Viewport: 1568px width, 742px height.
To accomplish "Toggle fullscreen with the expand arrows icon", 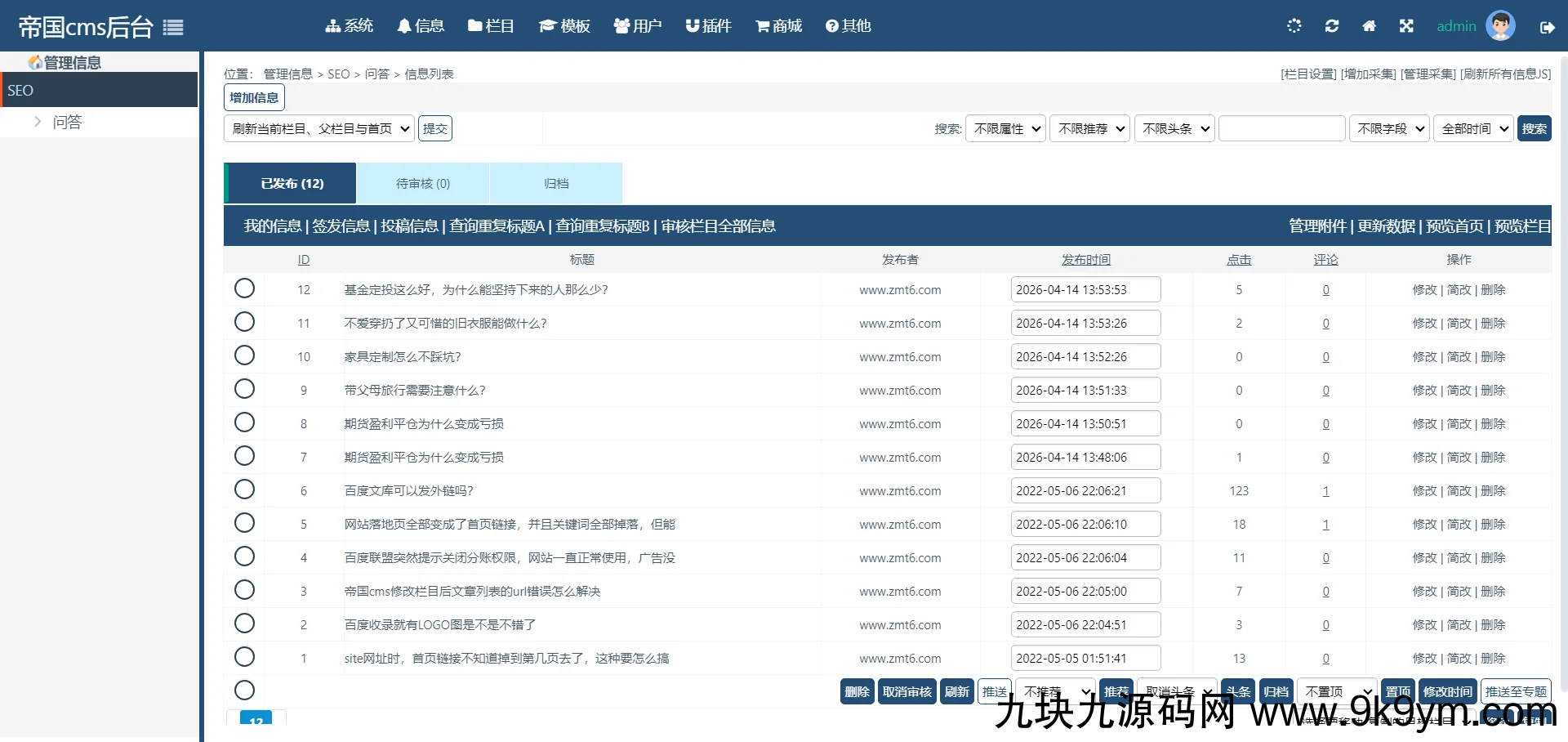I will [1406, 26].
